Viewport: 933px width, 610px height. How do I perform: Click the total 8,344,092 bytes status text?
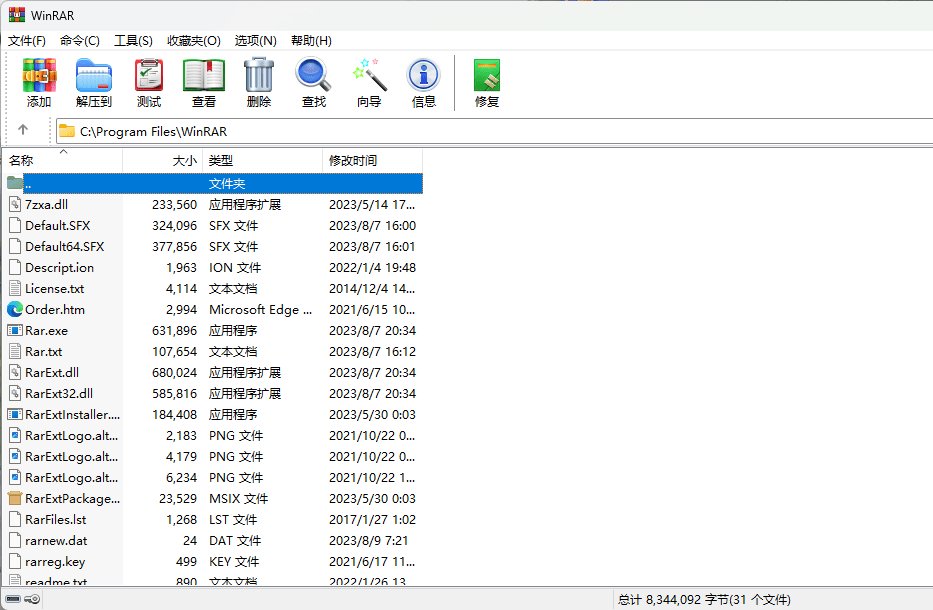pos(704,599)
